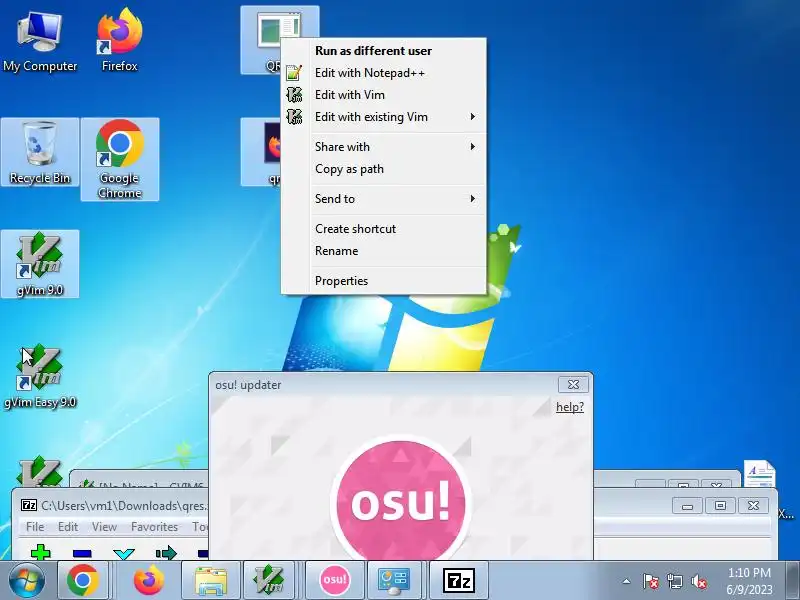Click the muted volume tray icon
The width and height of the screenshot is (800, 600).
pyautogui.click(x=699, y=581)
